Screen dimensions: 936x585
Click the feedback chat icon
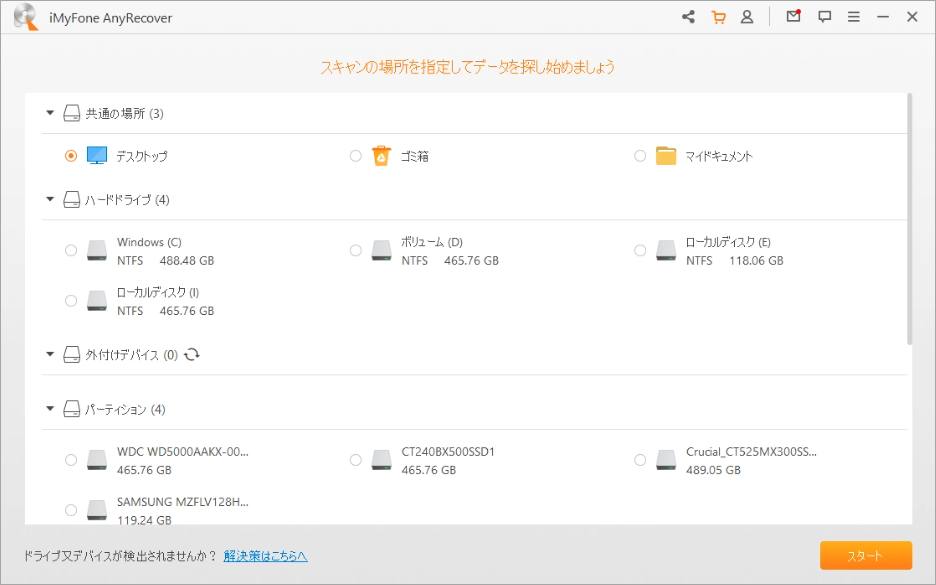[824, 18]
